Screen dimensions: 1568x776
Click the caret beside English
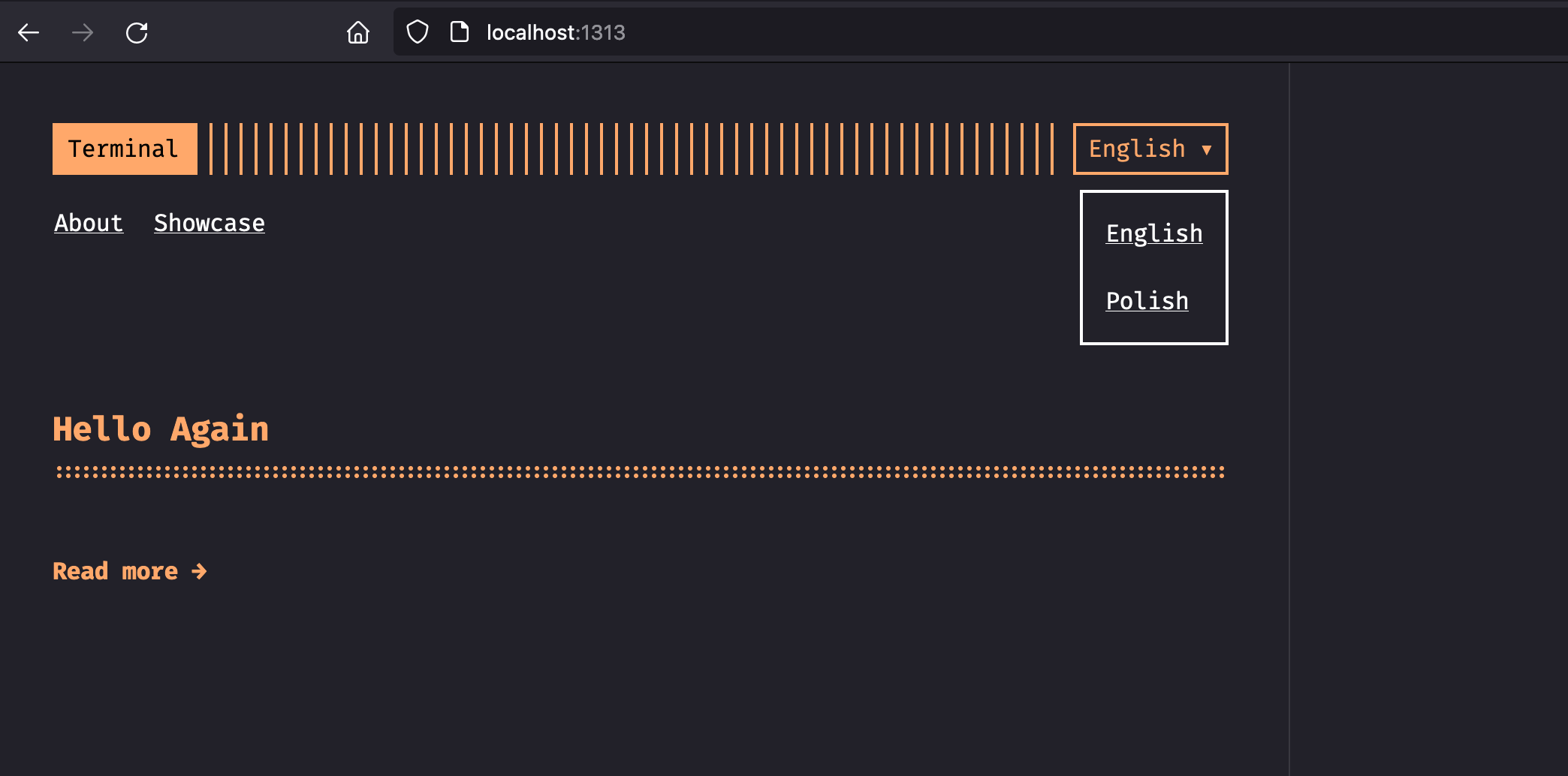pos(1208,149)
